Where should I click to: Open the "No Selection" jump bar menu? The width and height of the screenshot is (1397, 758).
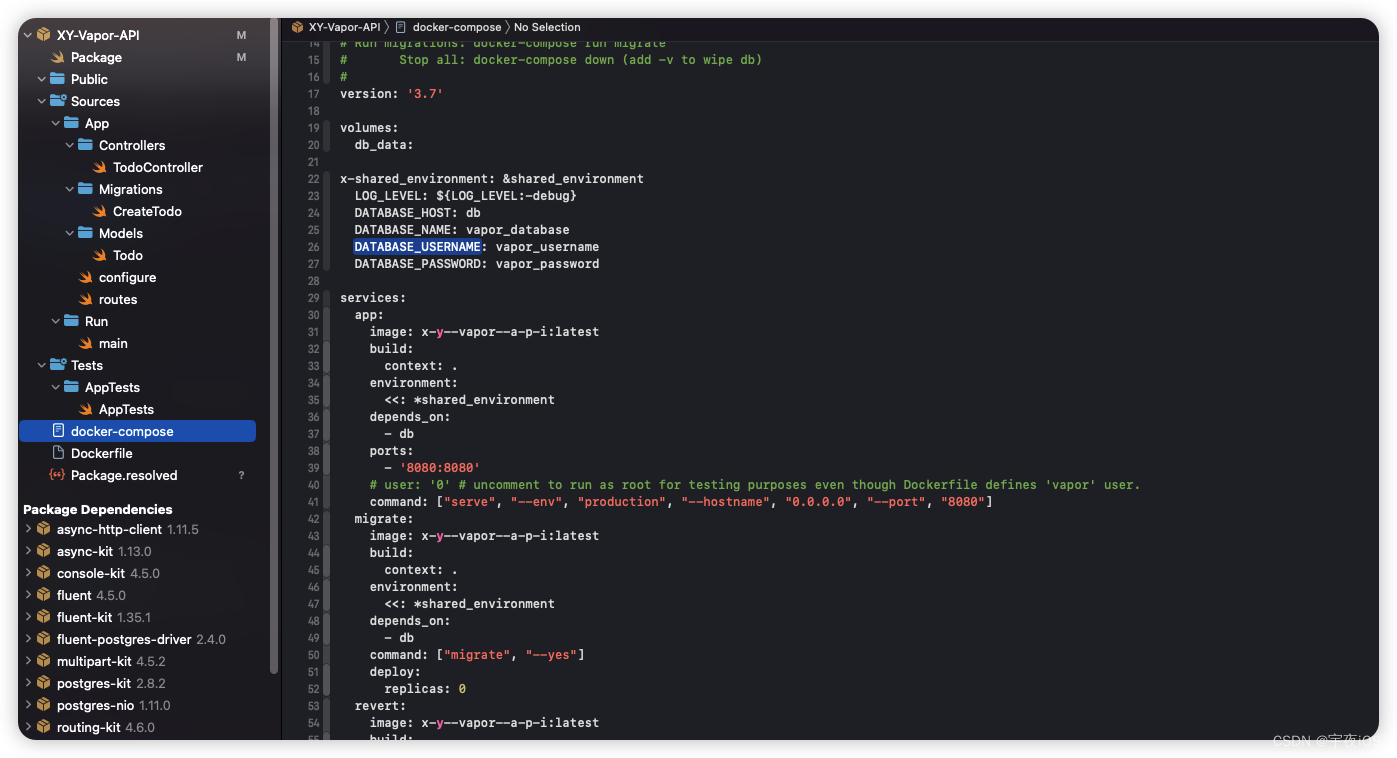point(547,27)
